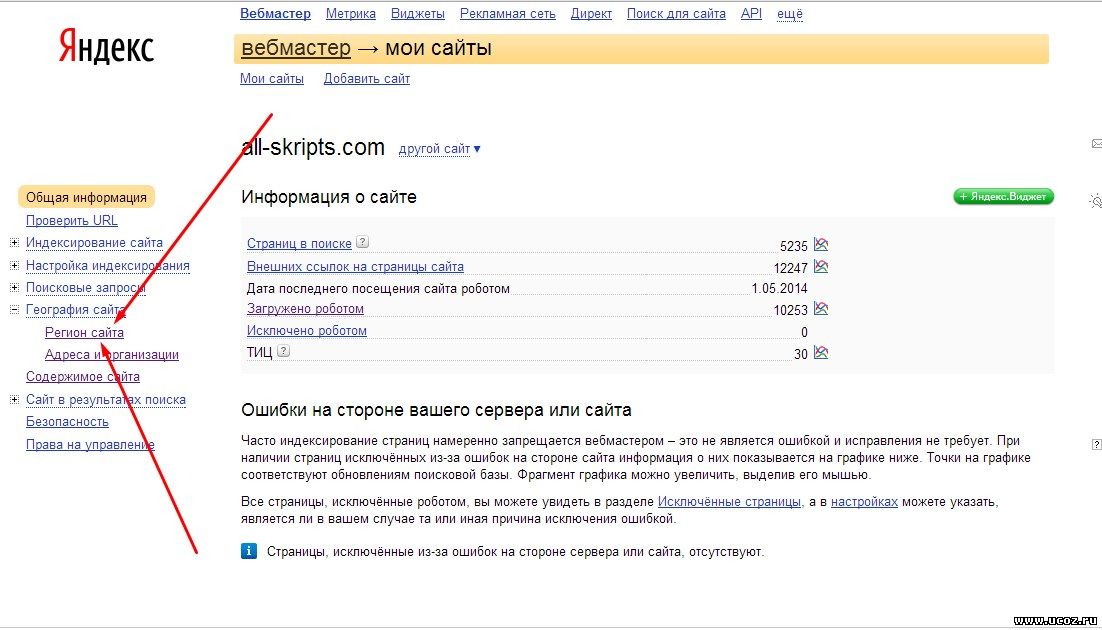
Task: Open the ещё menu in top bar
Action: click(790, 13)
